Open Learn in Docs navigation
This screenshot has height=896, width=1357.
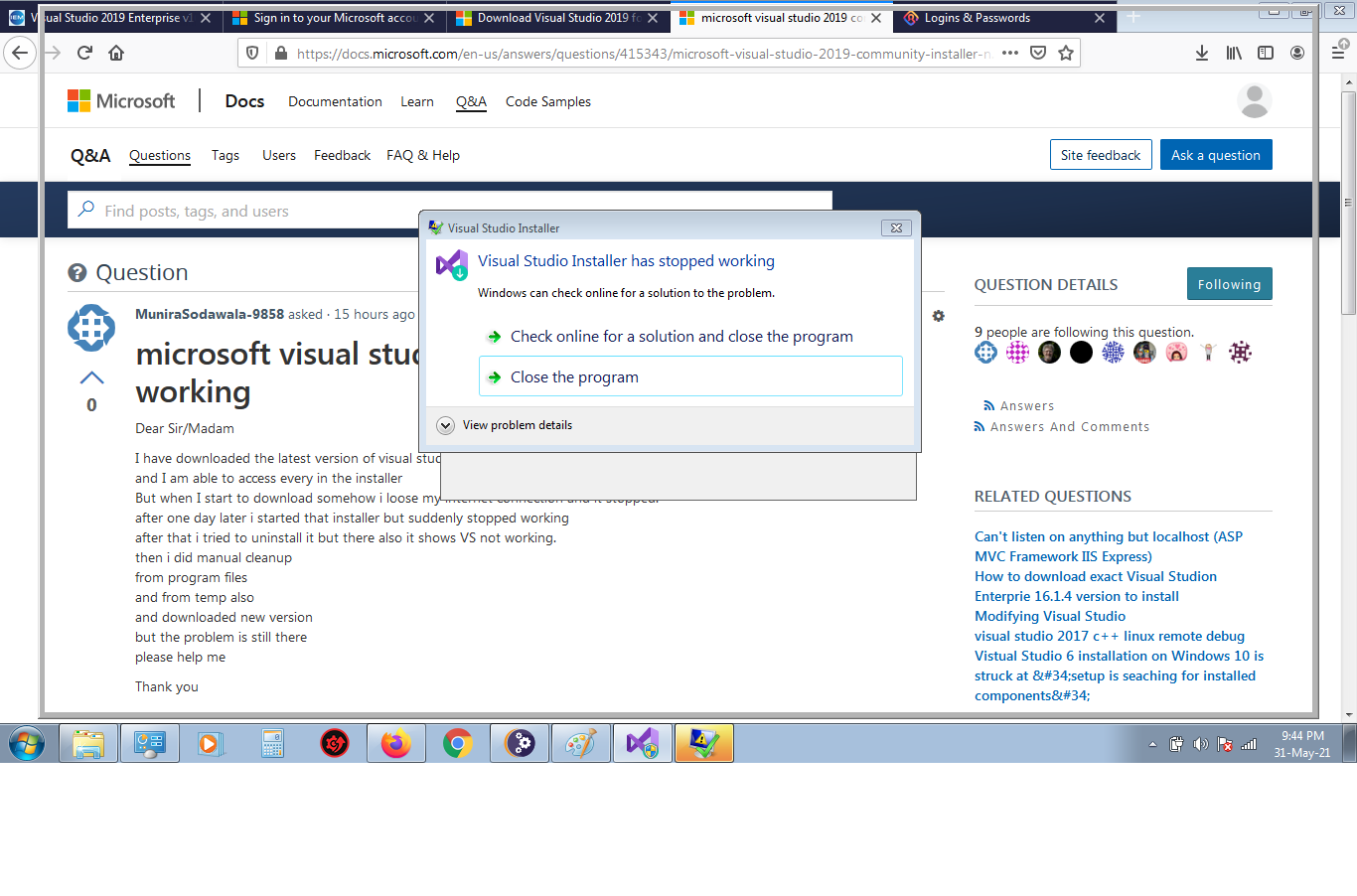click(417, 101)
